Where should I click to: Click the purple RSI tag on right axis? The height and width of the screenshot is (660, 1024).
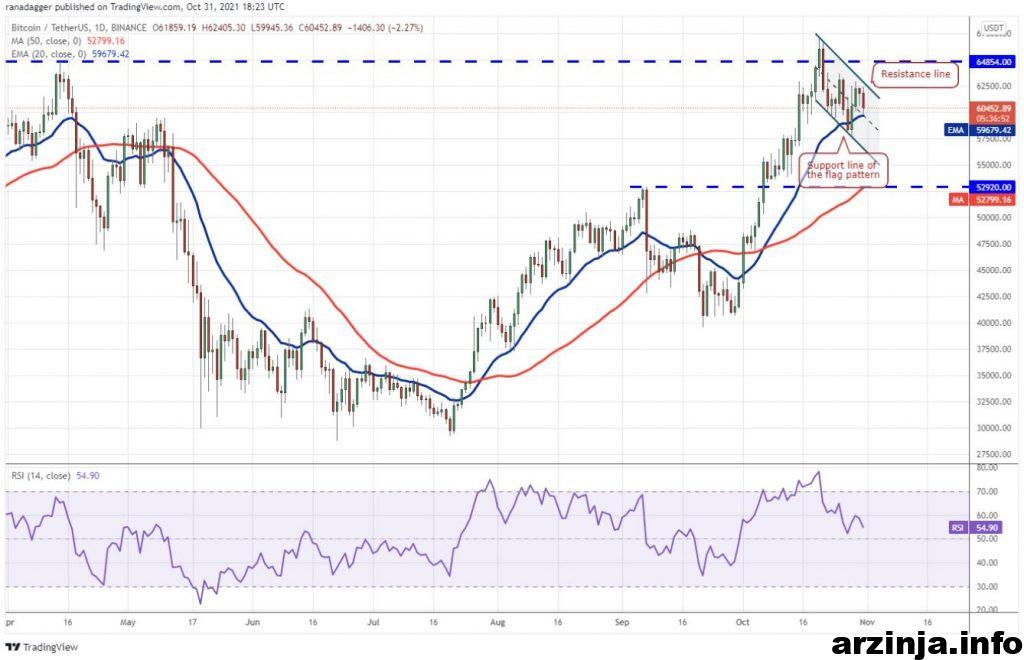click(x=955, y=526)
